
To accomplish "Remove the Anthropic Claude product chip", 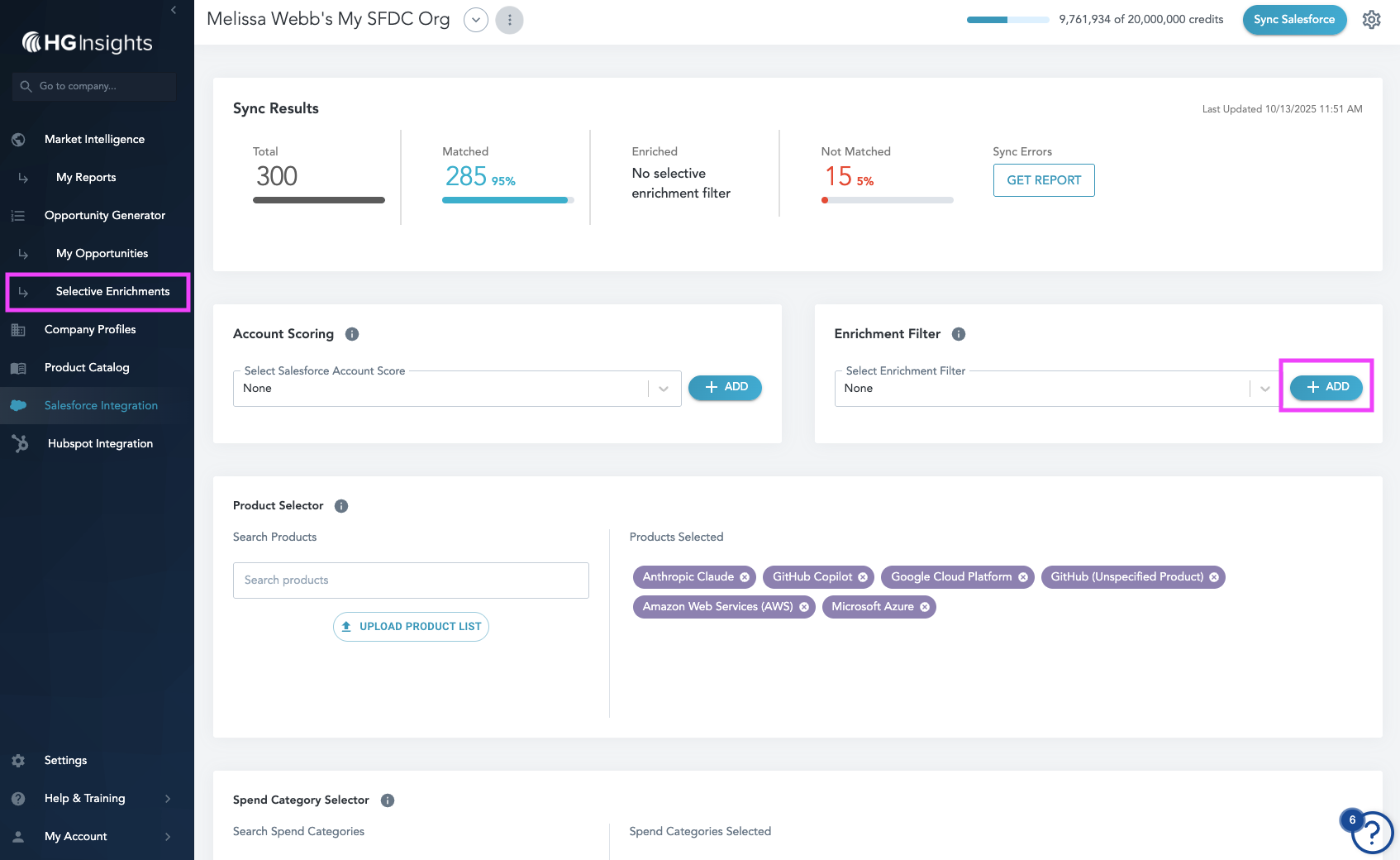I will [745, 577].
